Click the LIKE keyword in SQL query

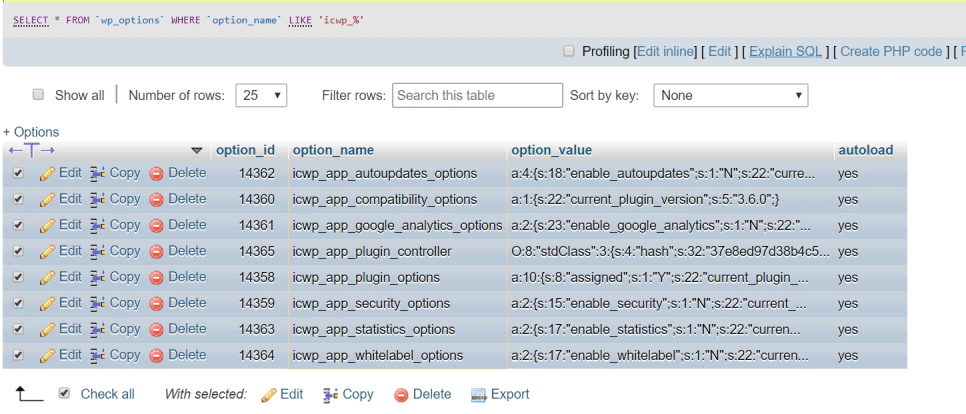301,20
